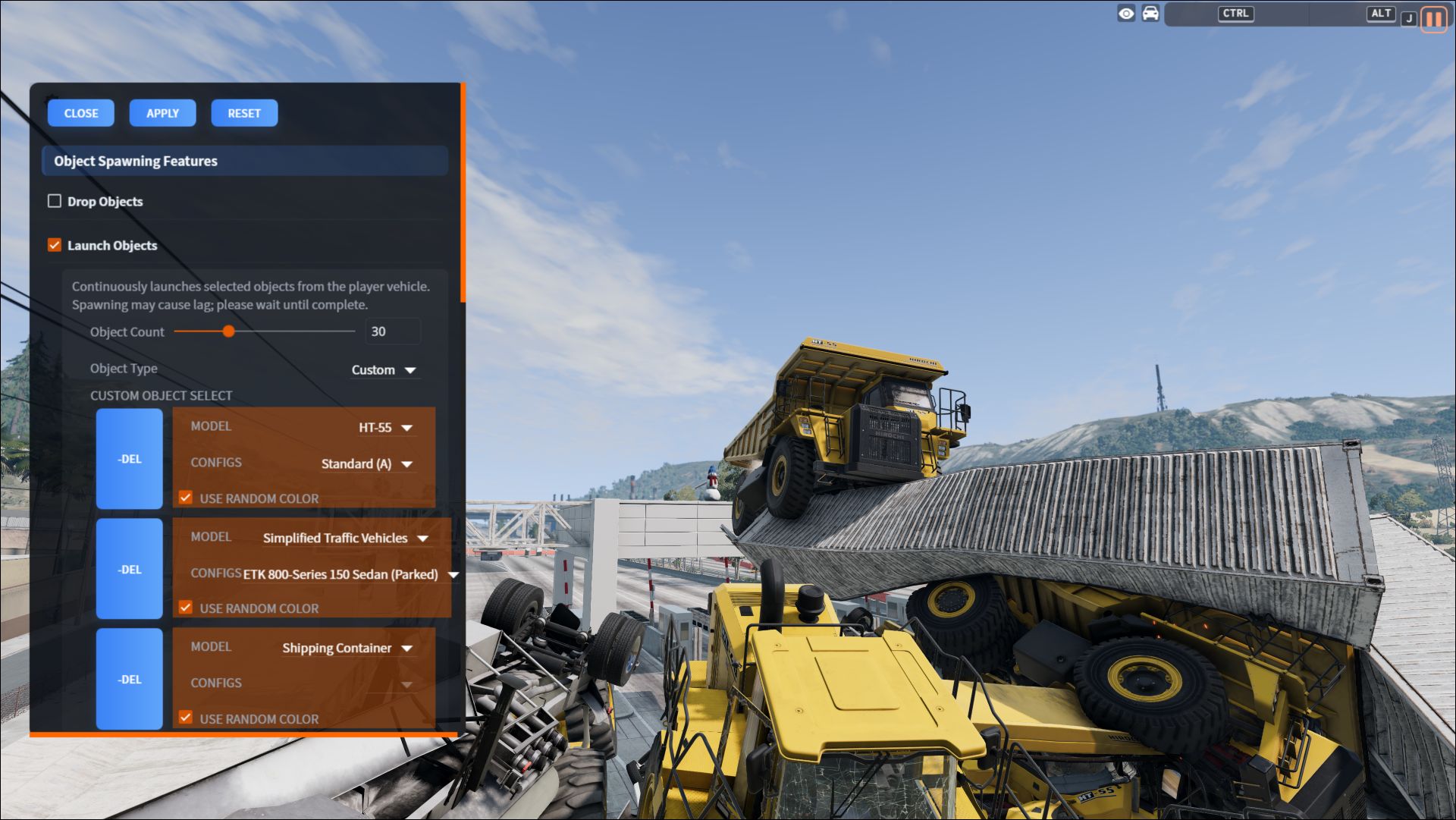
Task: Click the CTRL key hint badge
Action: click(1235, 14)
